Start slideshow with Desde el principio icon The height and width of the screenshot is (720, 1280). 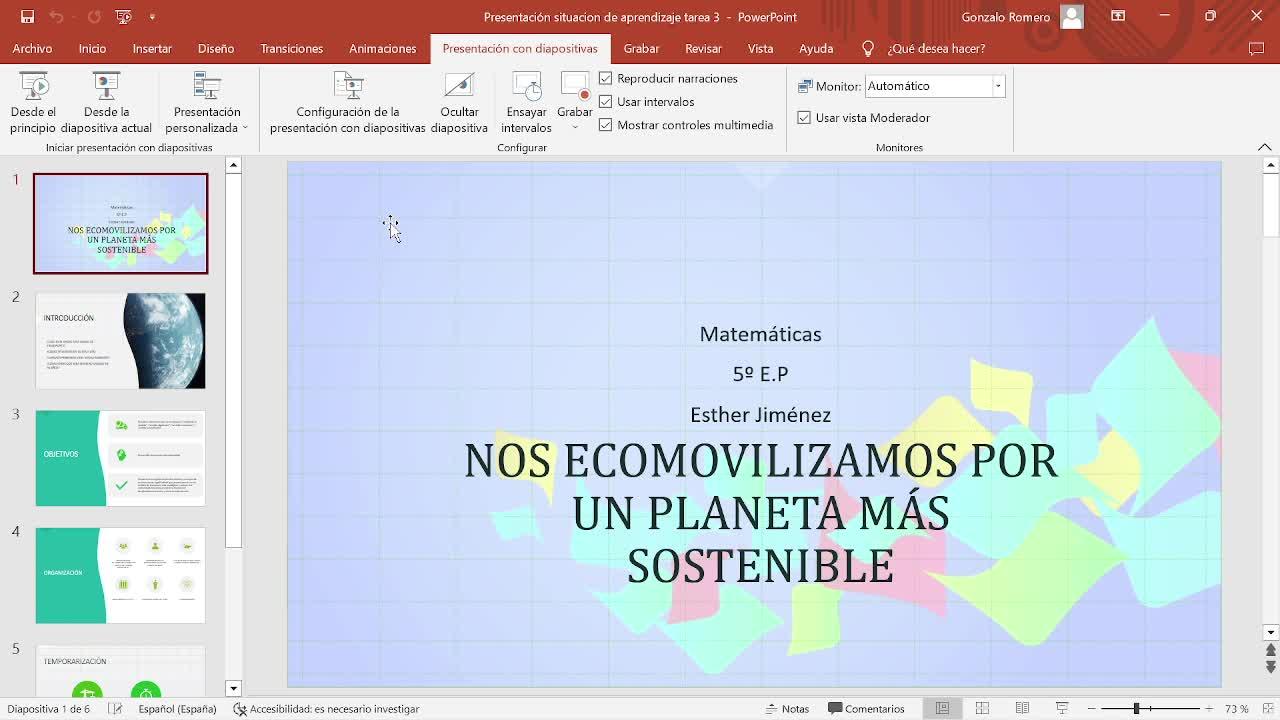tap(33, 89)
